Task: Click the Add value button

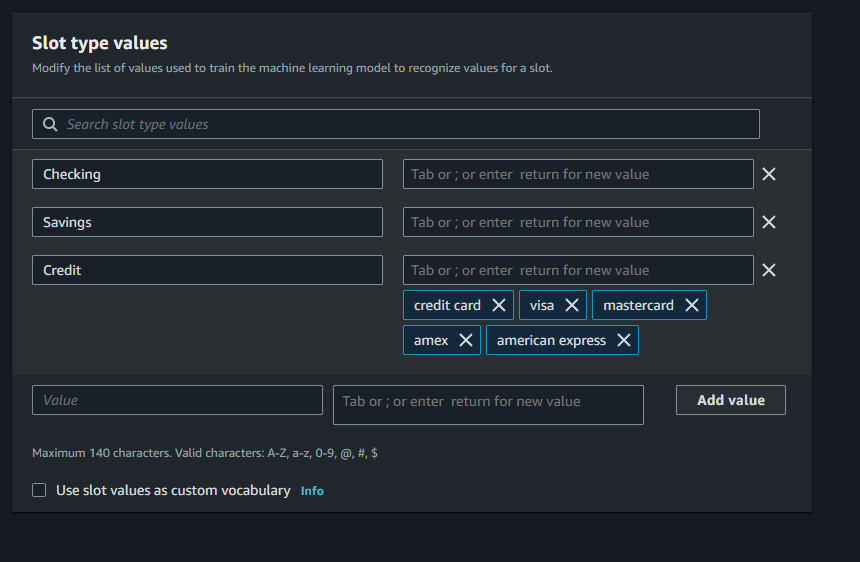Action: pyautogui.click(x=730, y=400)
